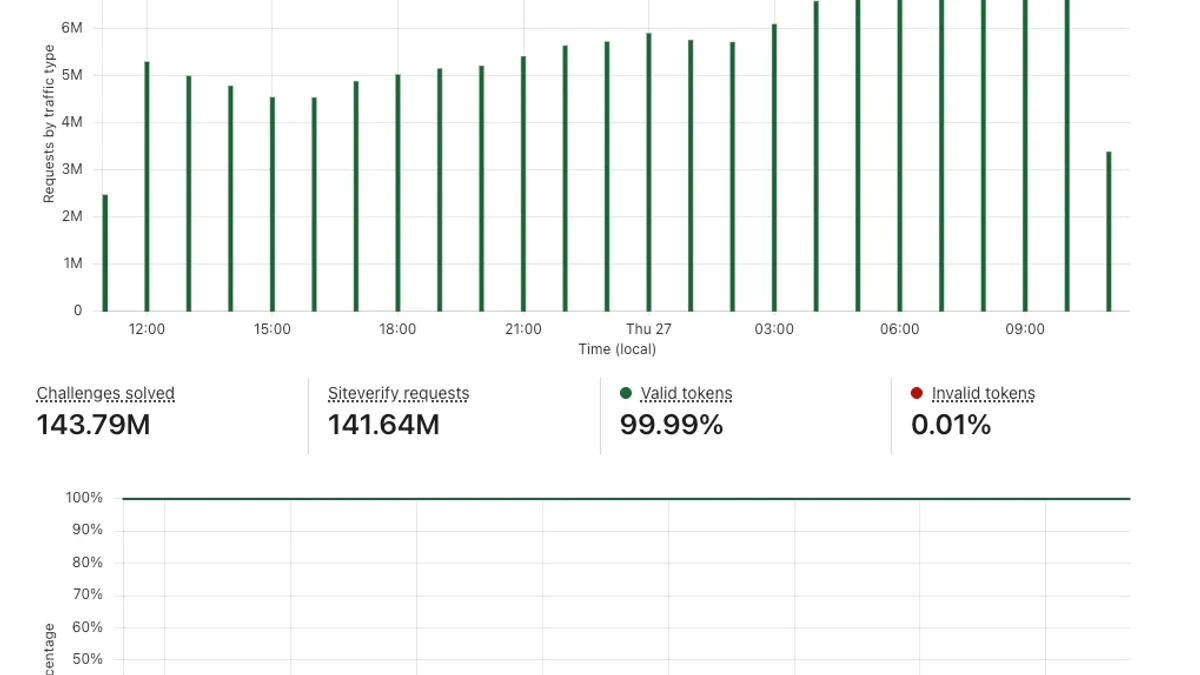Click the 141.64M siteverify value

[x=384, y=425]
